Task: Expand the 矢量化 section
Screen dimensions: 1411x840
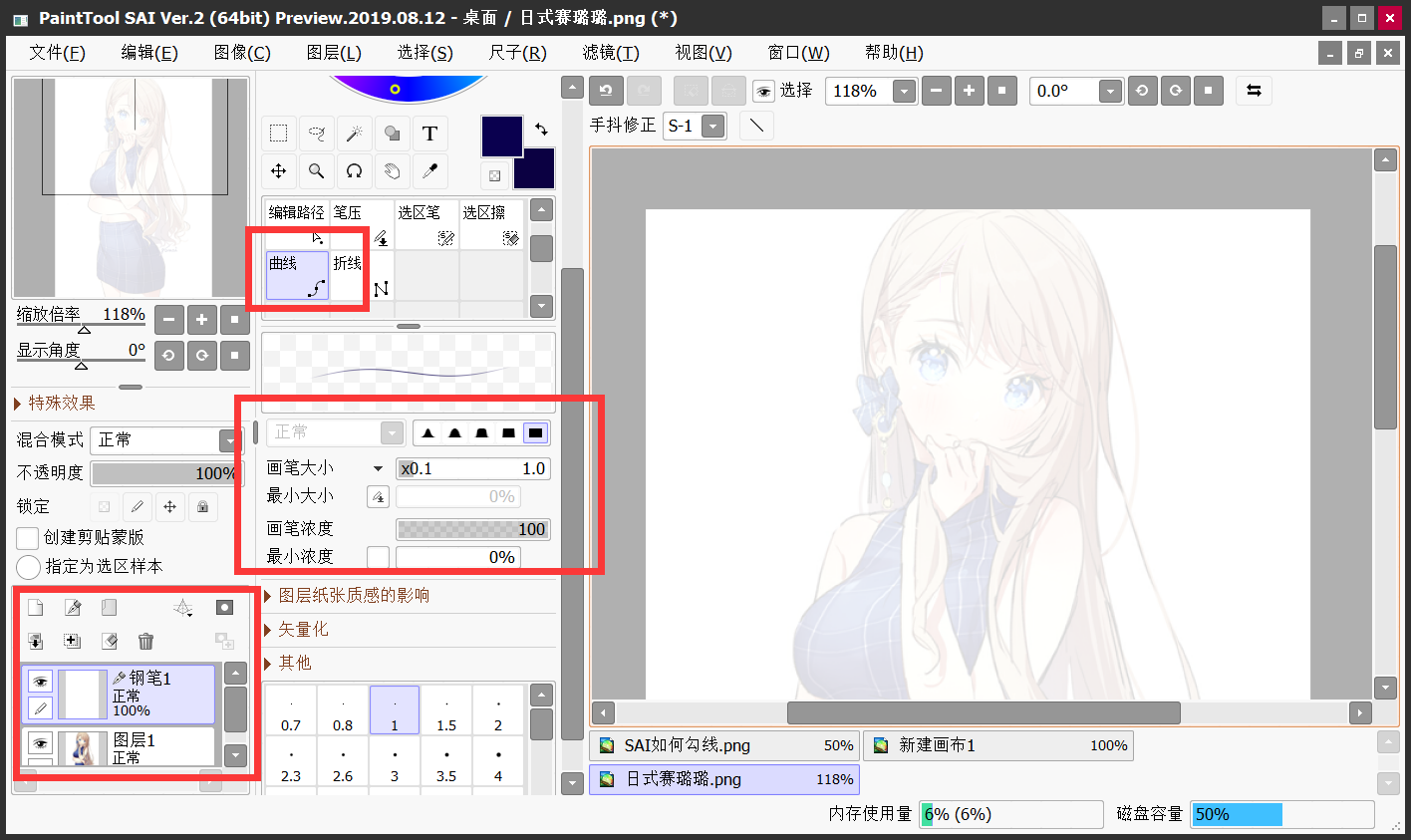Action: (x=296, y=630)
